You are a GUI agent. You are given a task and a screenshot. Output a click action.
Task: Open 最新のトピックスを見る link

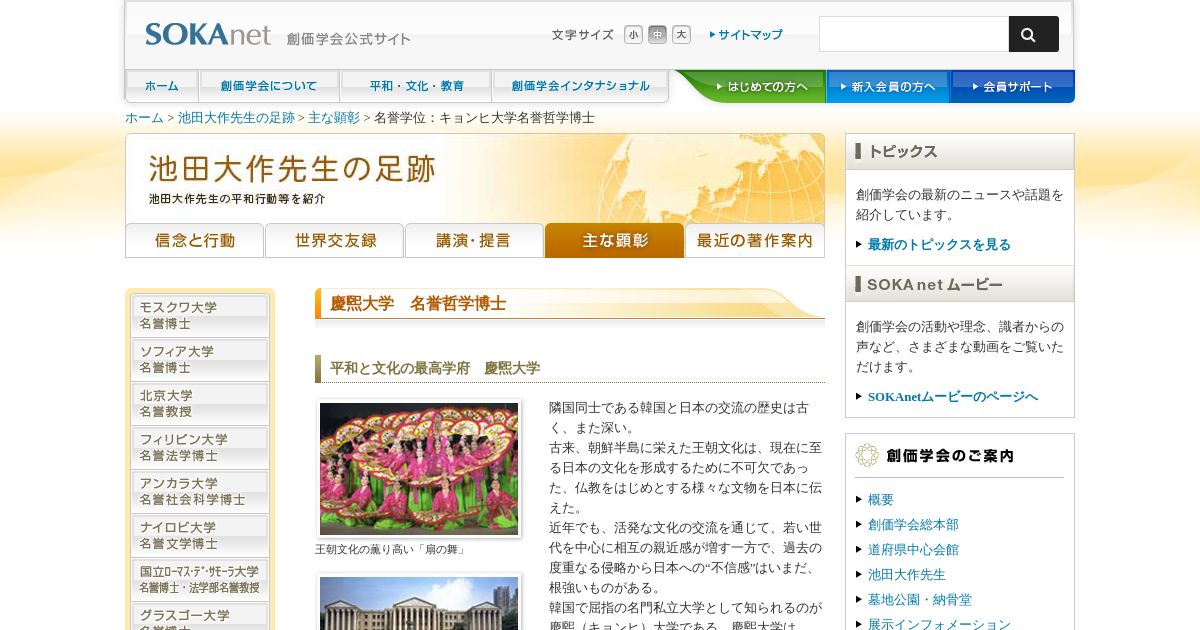(939, 245)
